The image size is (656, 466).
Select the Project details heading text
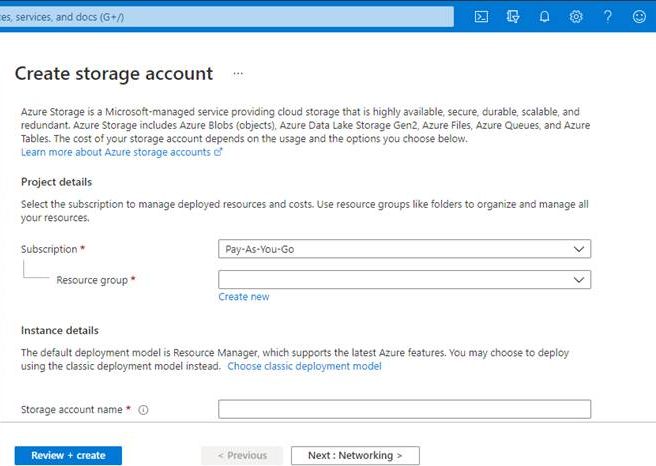56,182
